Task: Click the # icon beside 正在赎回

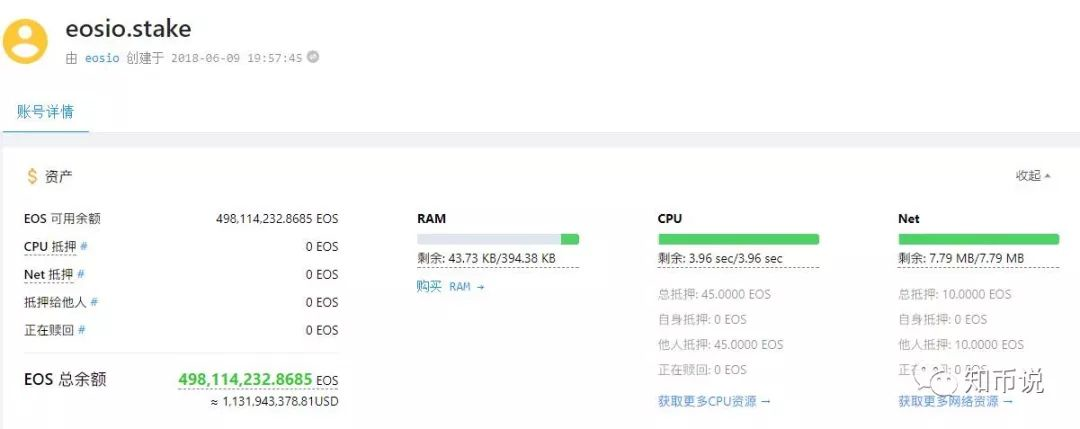Action: point(81,330)
